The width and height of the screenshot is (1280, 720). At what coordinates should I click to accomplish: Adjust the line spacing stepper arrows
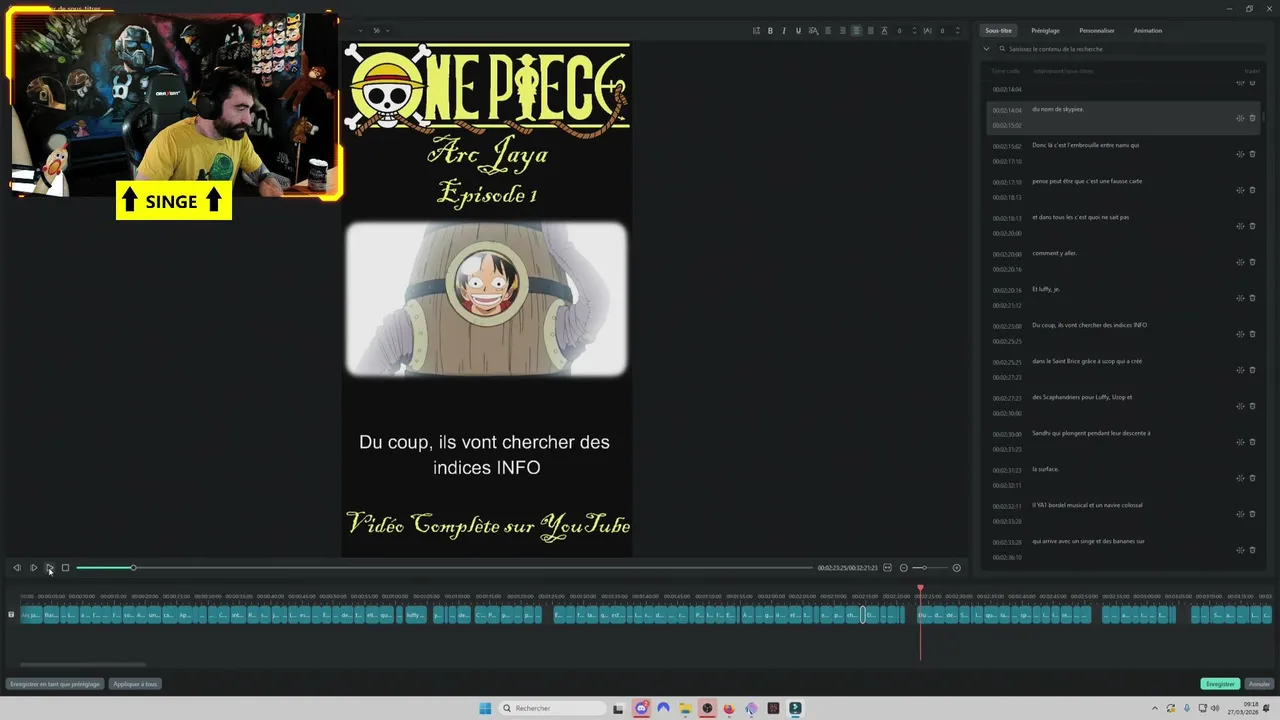click(913, 31)
